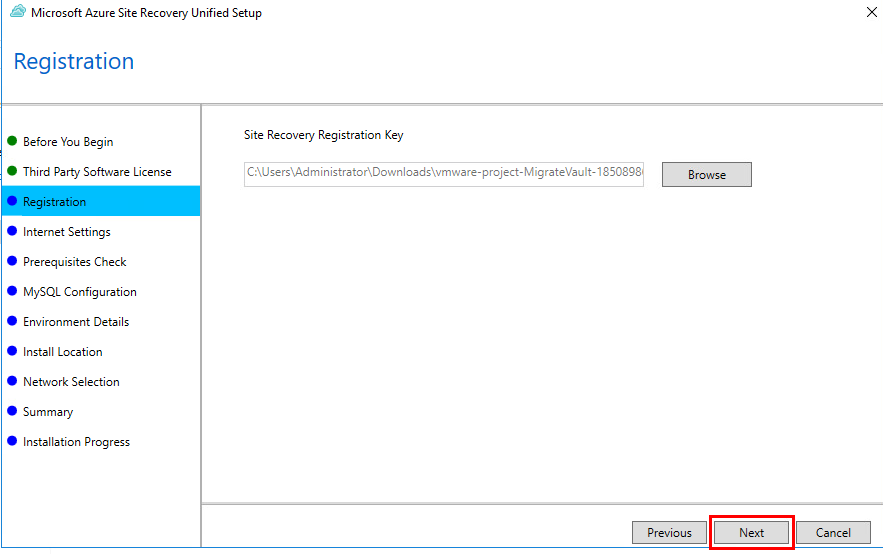Click the blue dot beside Summary

click(12, 411)
